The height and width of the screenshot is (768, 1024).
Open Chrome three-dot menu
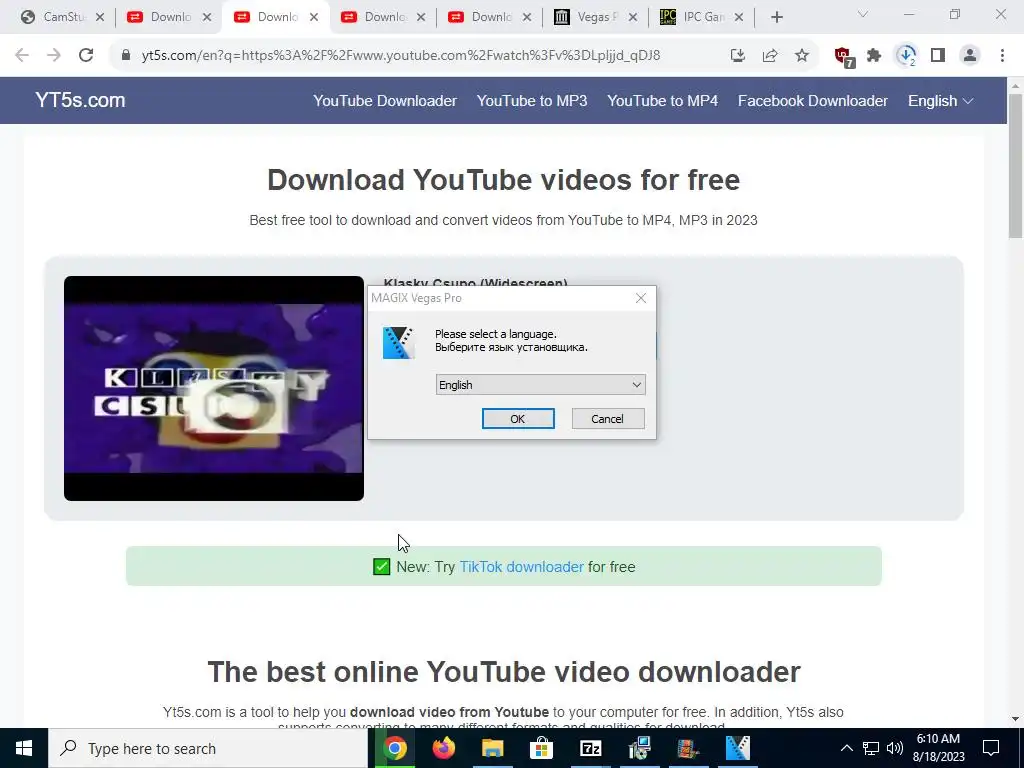(x=1002, y=56)
